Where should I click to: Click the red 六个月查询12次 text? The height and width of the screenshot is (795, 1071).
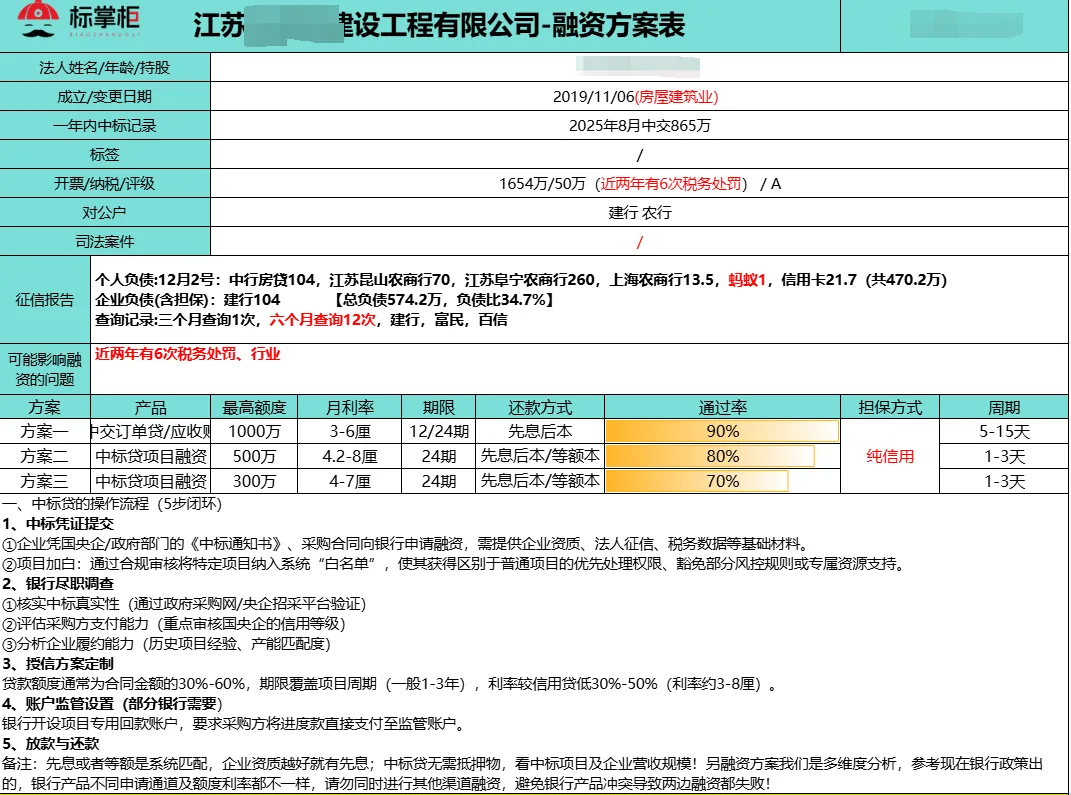pos(322,320)
